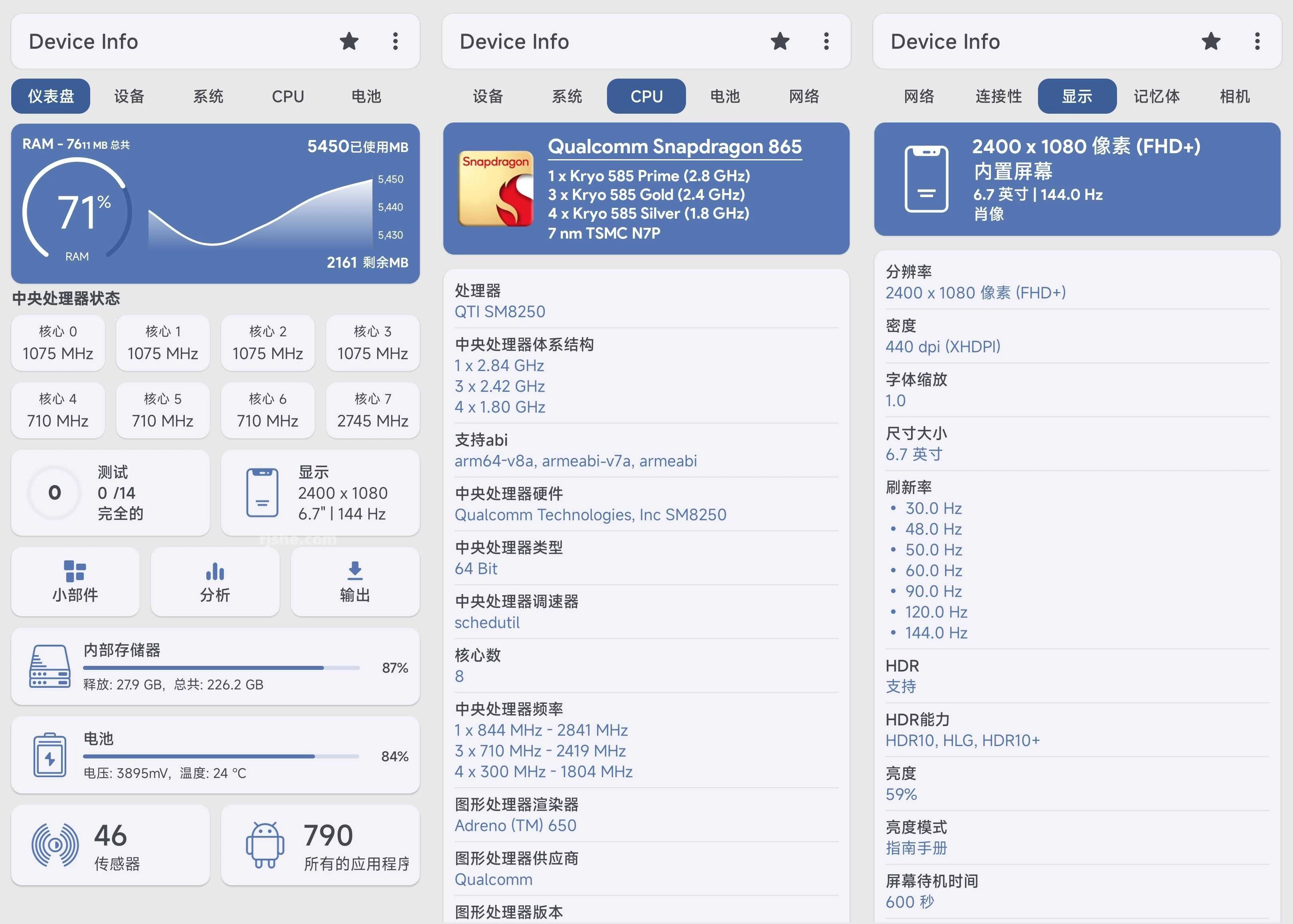Click the 600 秒 screen timeout value

coord(910,902)
